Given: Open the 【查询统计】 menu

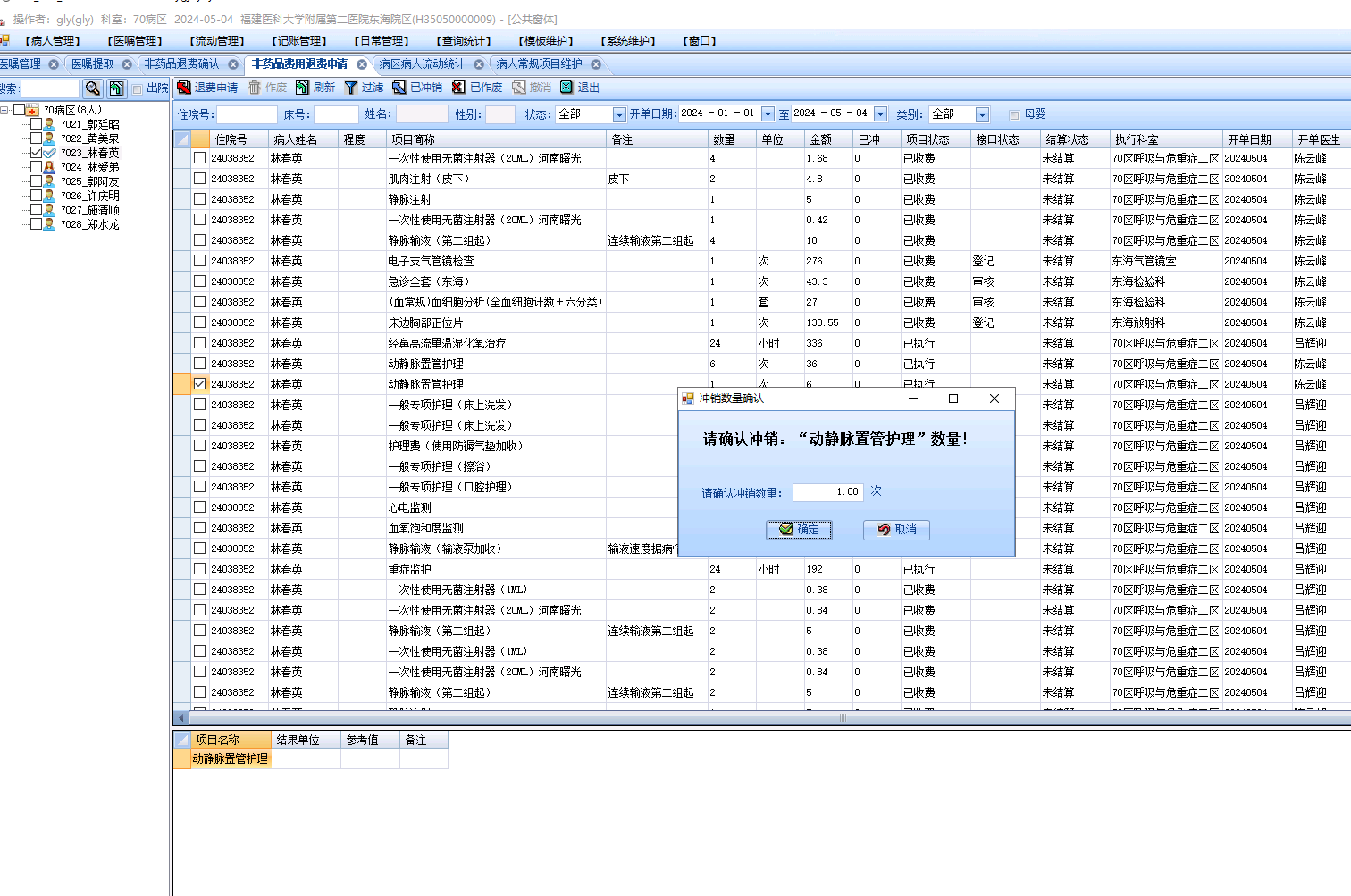Looking at the screenshot, I should 464,41.
